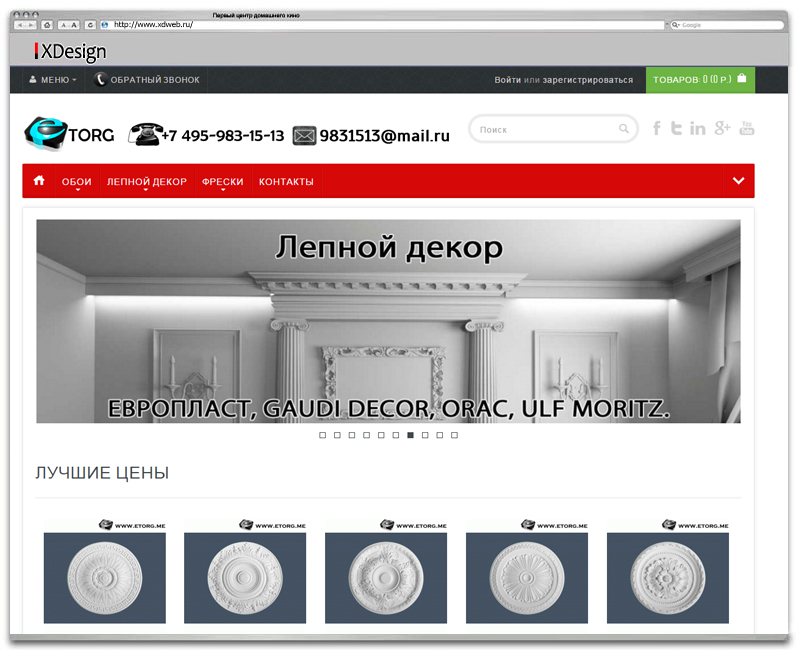Image resolution: width=800 pixels, height=650 pixels.
Task: Click the phone number +7 495-983-15-13
Action: click(222, 136)
